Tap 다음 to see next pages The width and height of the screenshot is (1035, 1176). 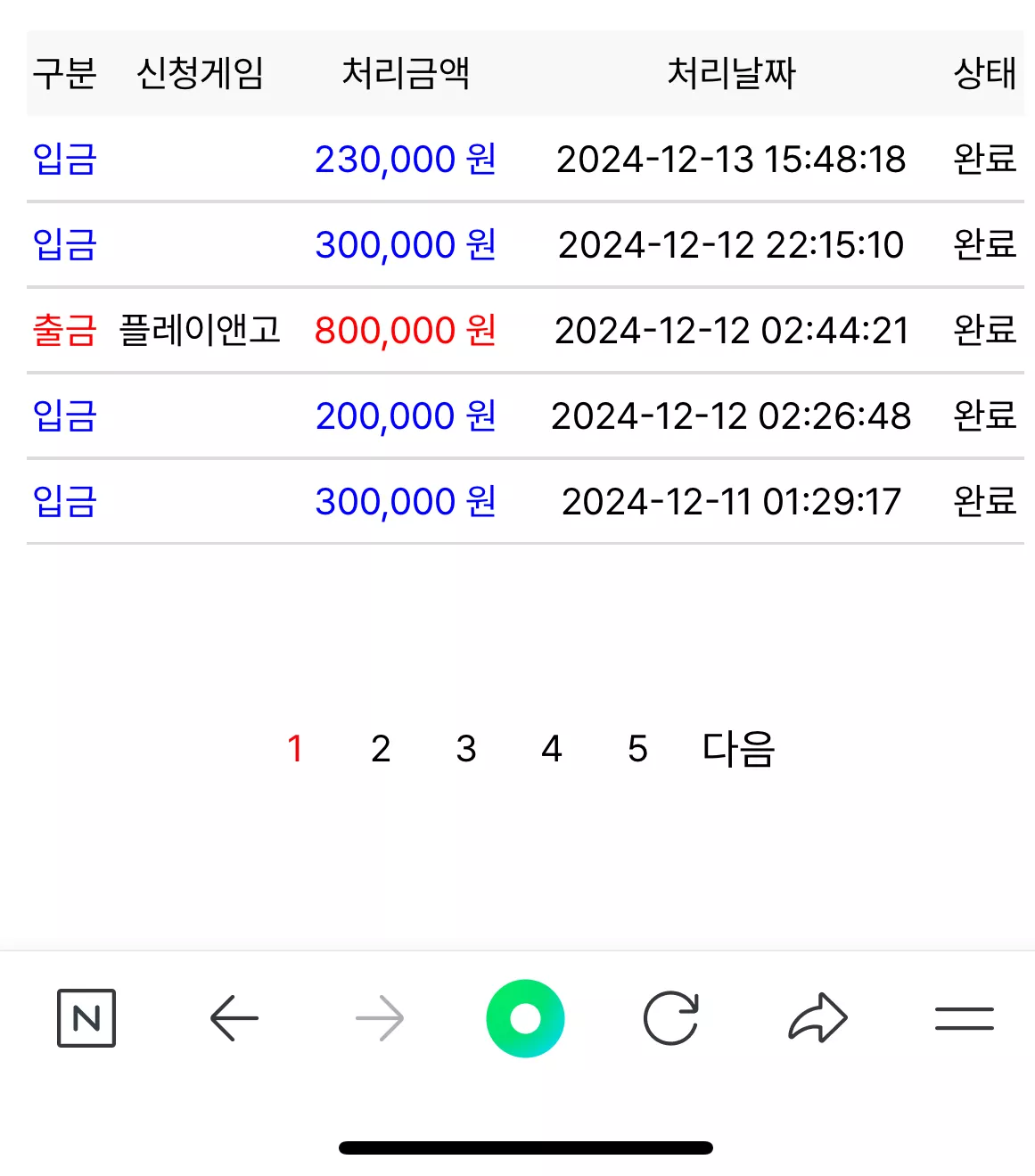click(739, 749)
